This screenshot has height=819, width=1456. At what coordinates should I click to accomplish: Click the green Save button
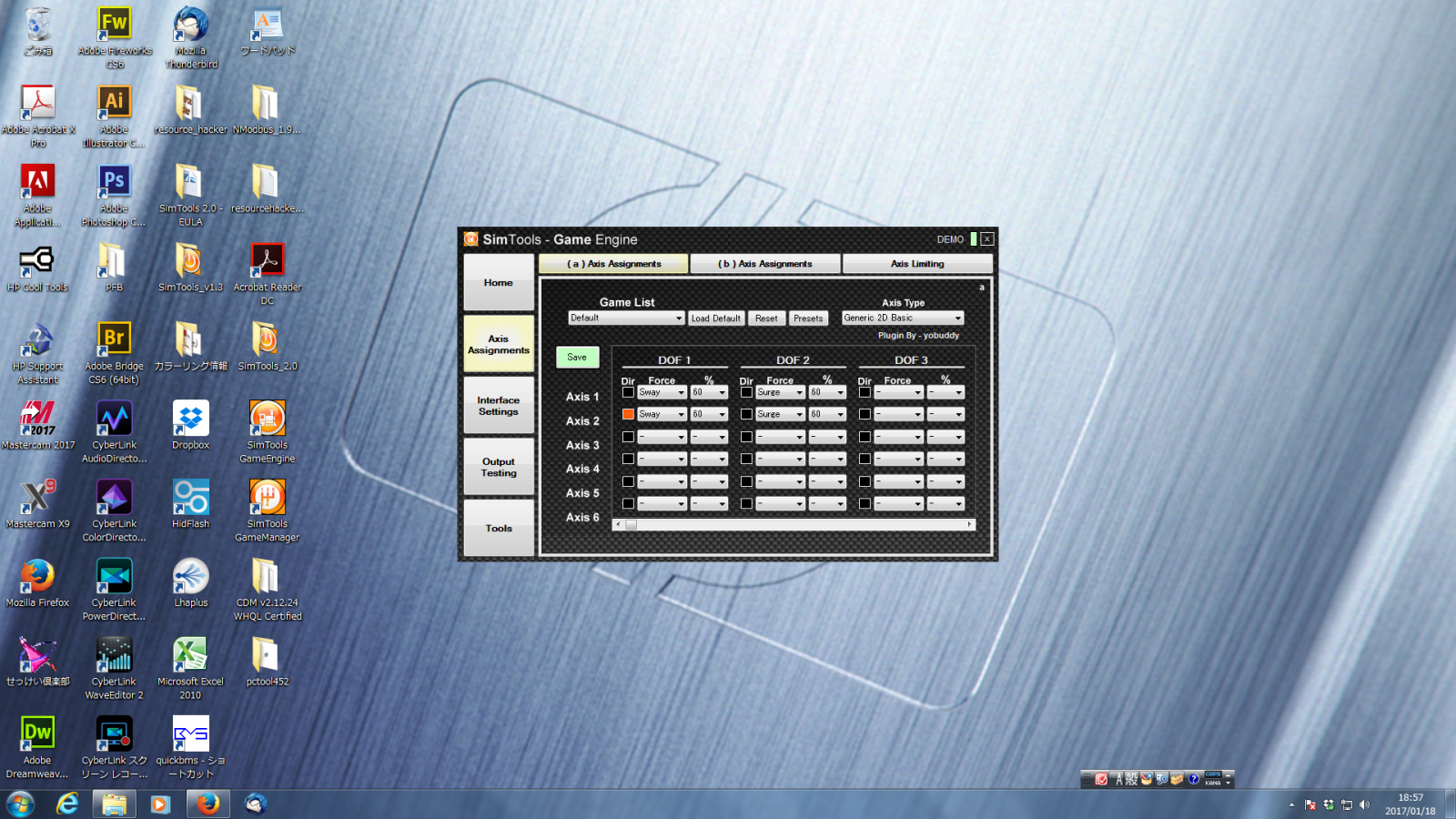pos(577,358)
